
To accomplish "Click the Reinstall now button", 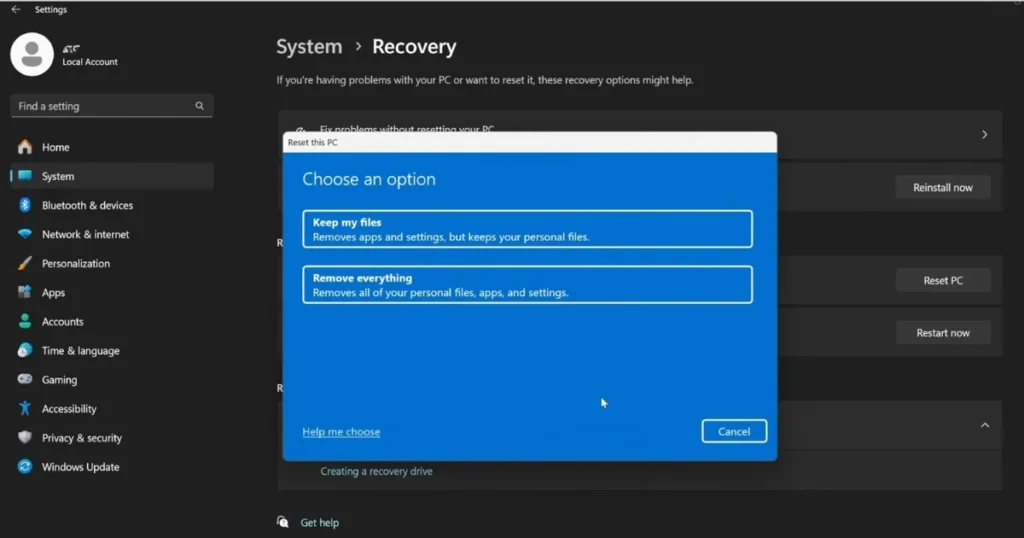I will coord(942,187).
